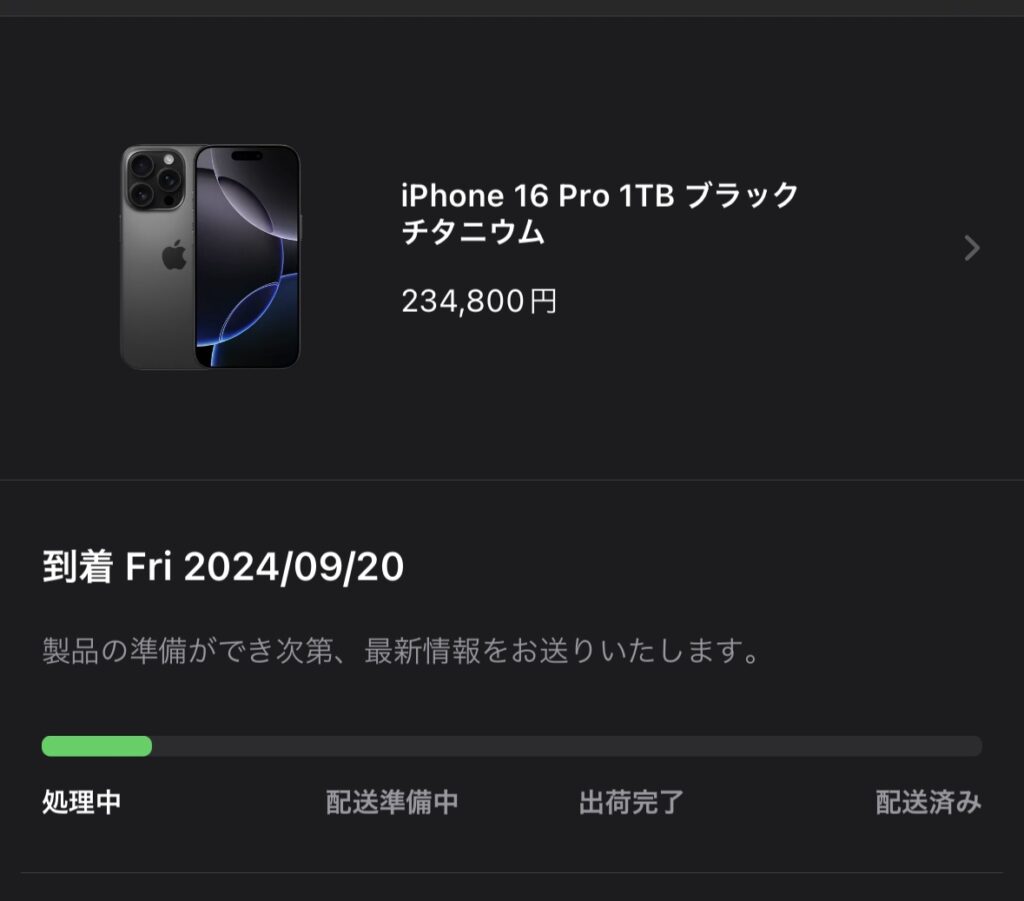Select the 配送準備中 status step

tap(392, 802)
